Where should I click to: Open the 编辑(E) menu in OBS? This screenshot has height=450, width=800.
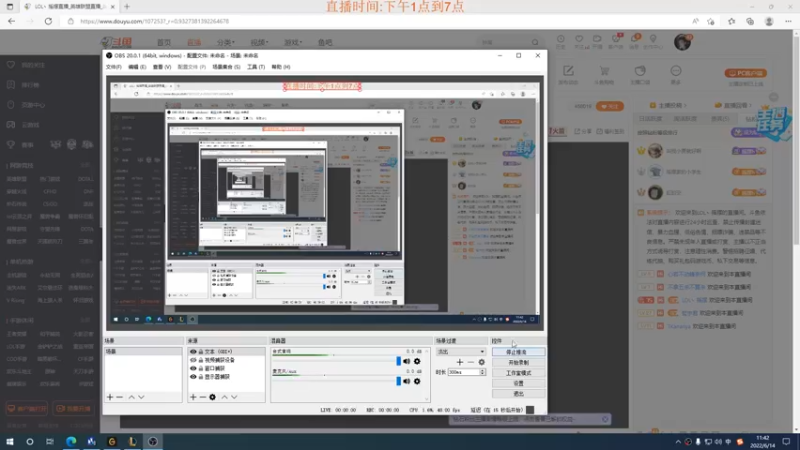tap(137, 67)
